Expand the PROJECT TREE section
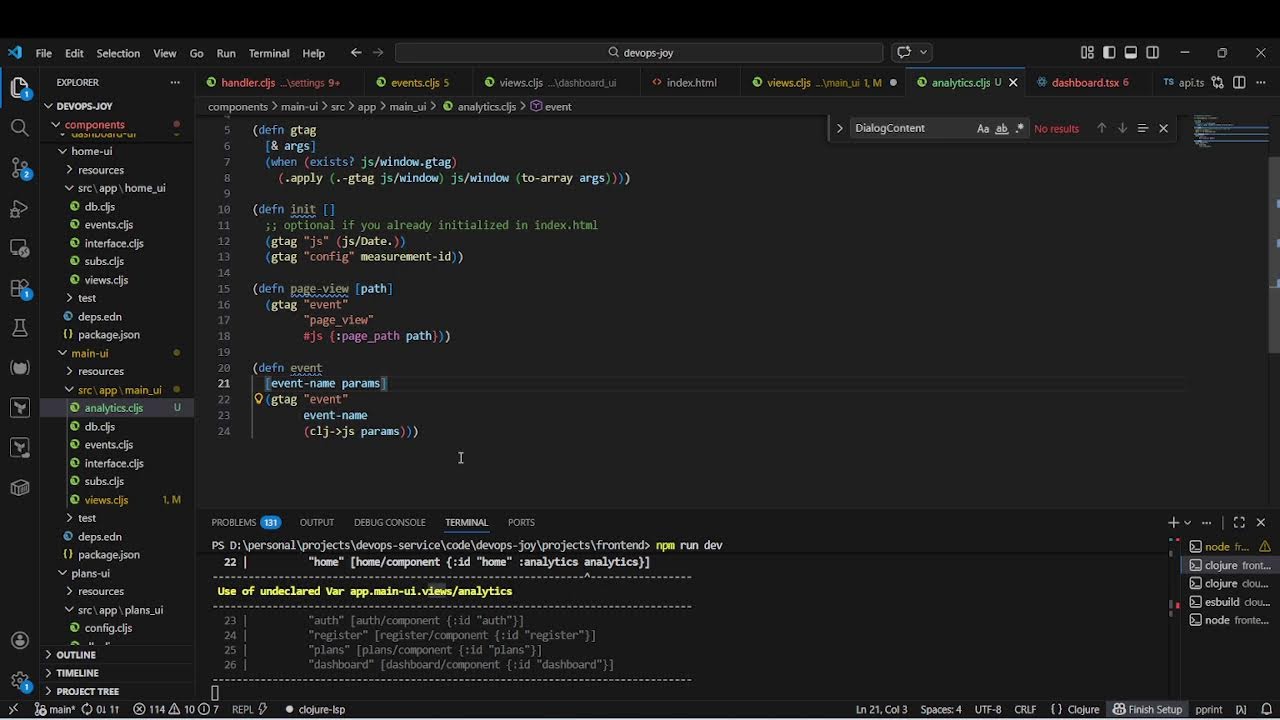The width and height of the screenshot is (1280, 720). [87, 691]
